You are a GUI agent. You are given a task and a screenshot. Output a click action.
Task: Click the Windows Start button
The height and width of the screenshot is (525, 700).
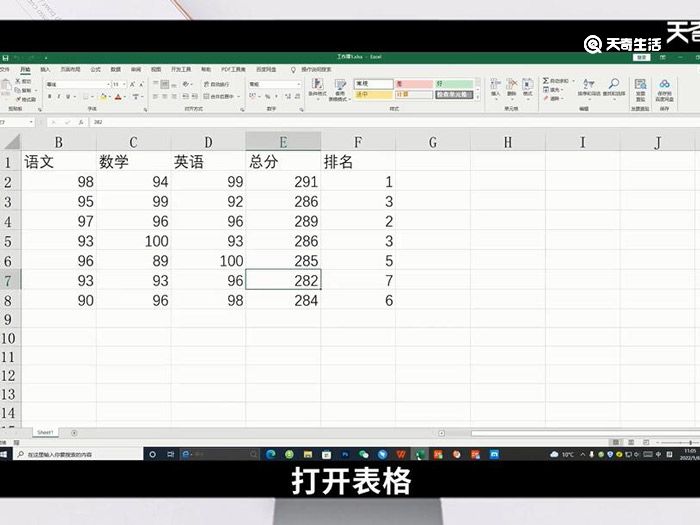(4, 454)
